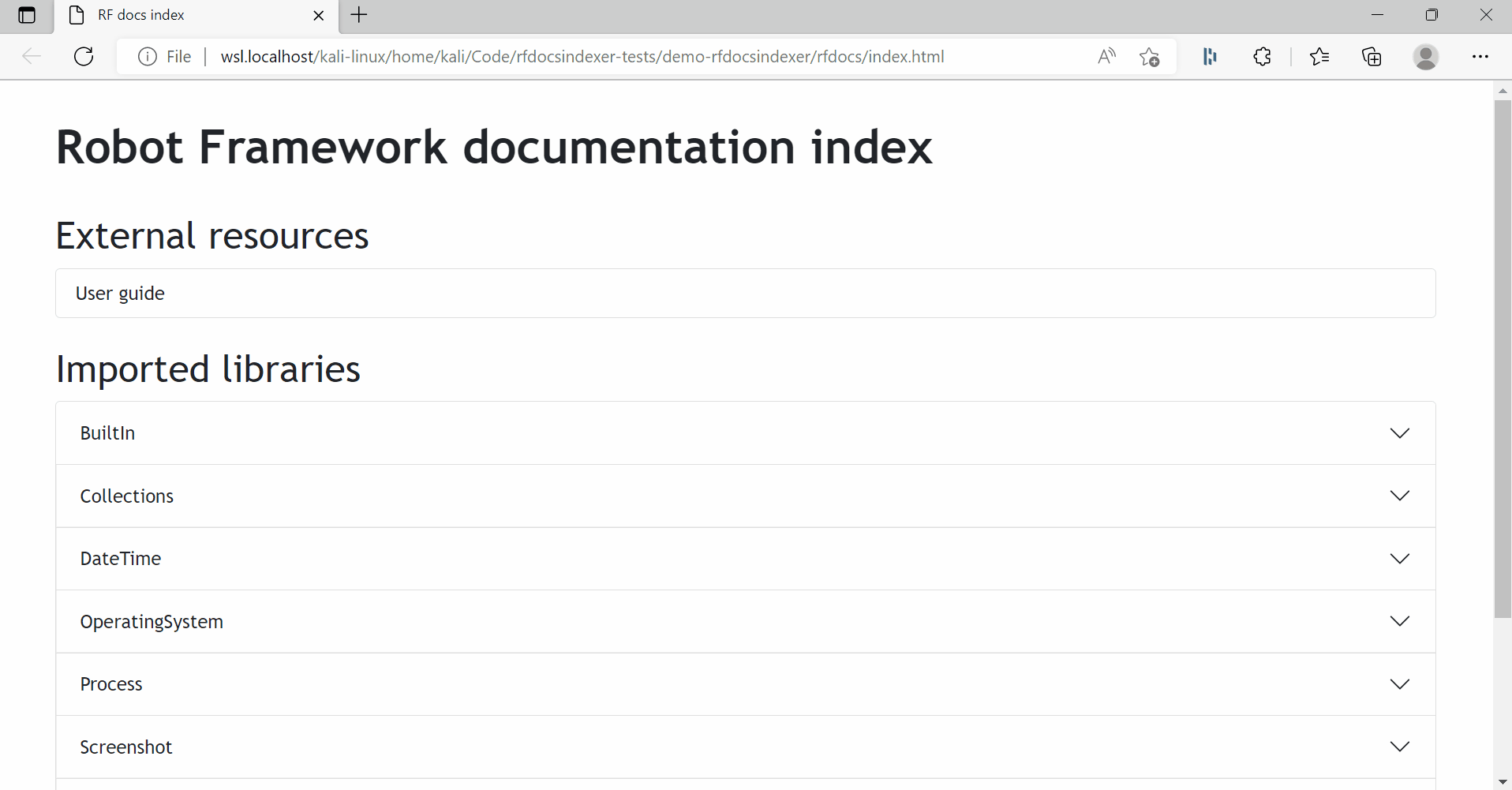
Task: Reload the documentation page
Action: pyautogui.click(x=84, y=56)
